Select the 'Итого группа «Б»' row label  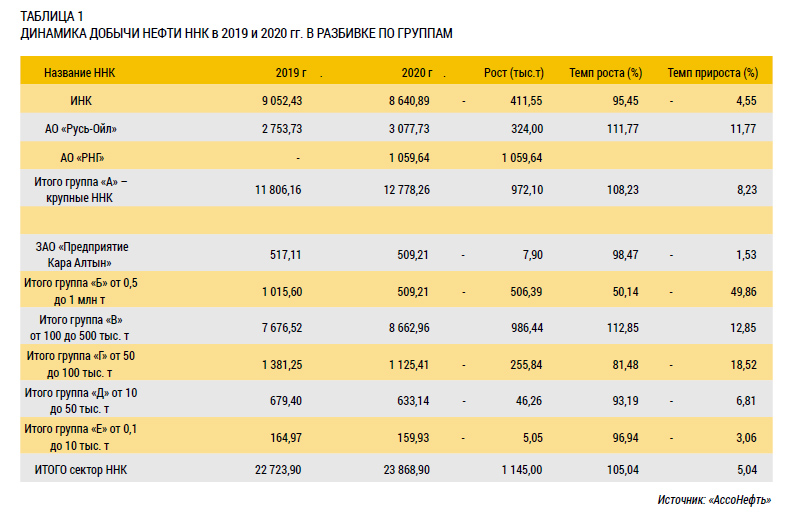coord(81,291)
